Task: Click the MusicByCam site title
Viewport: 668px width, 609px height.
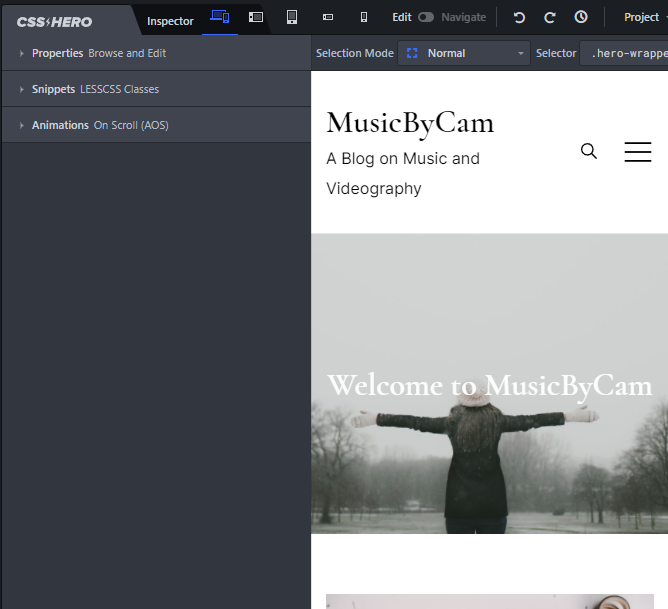Action: pos(410,123)
